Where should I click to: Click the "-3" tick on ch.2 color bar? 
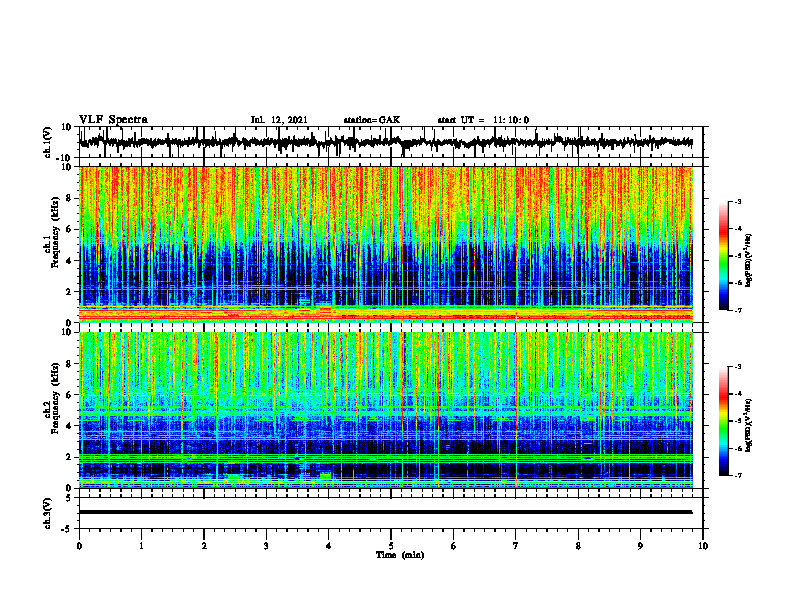tap(738, 367)
